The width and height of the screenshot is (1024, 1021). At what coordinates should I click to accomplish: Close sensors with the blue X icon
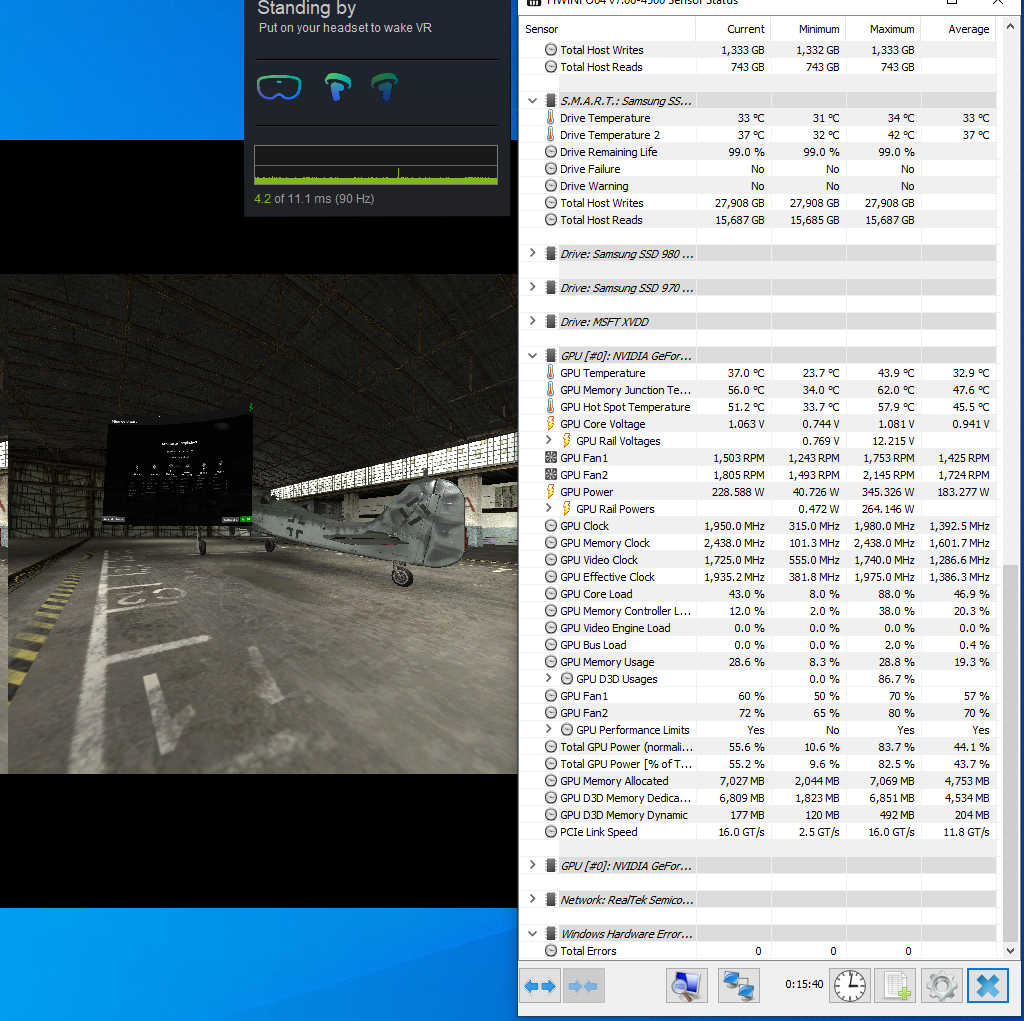pos(987,986)
